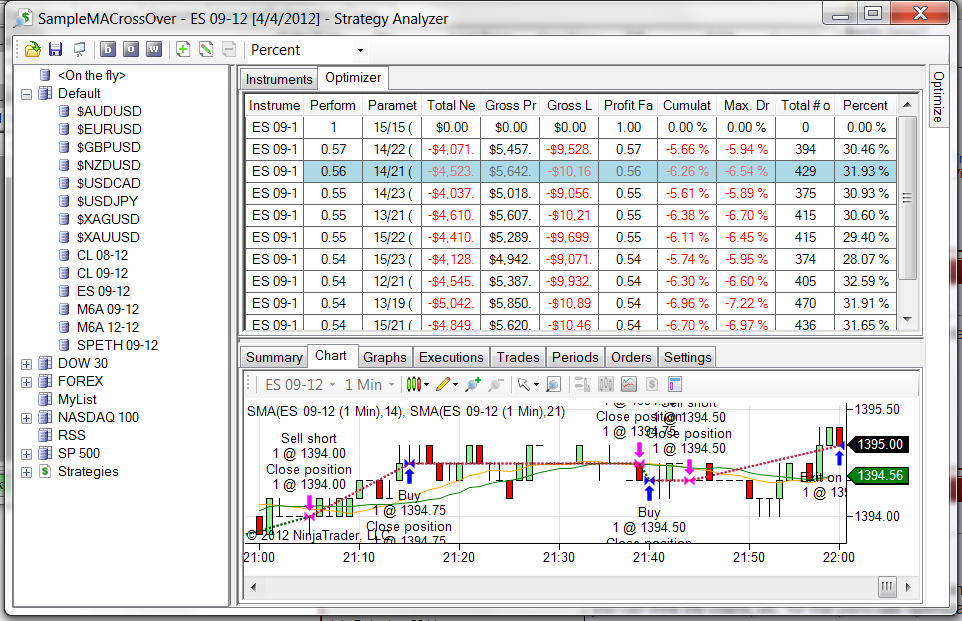Select the MyList instrument list
The image size is (962, 621).
pos(77,399)
